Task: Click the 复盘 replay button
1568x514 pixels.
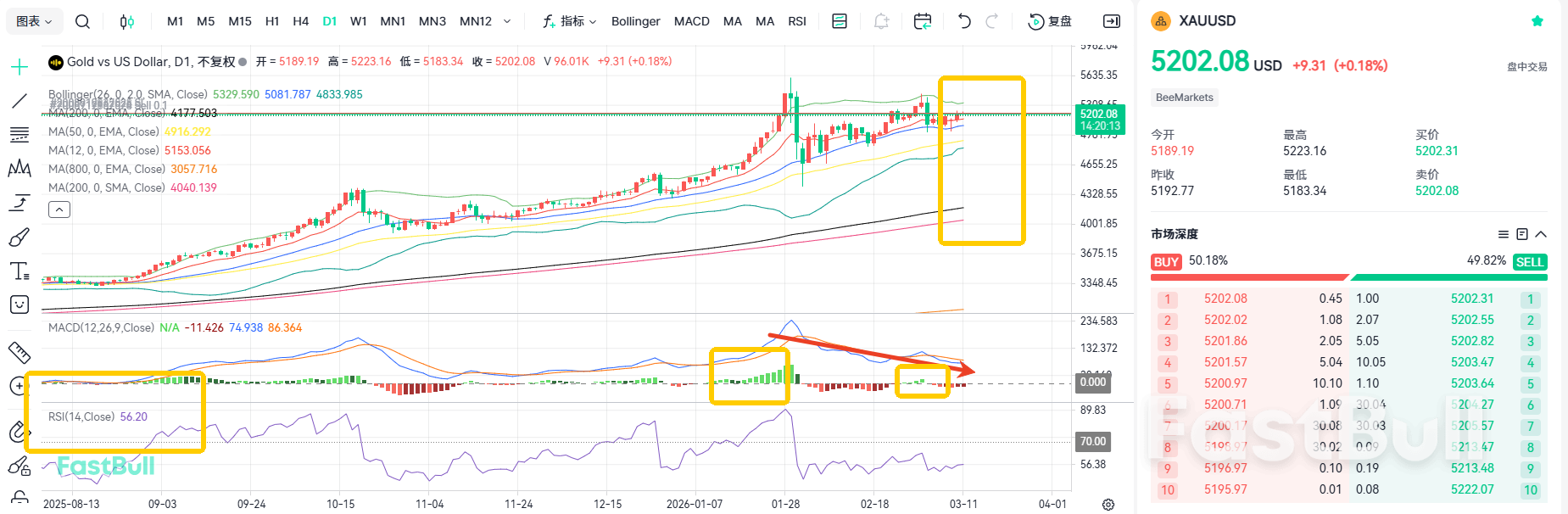Action: [1050, 21]
